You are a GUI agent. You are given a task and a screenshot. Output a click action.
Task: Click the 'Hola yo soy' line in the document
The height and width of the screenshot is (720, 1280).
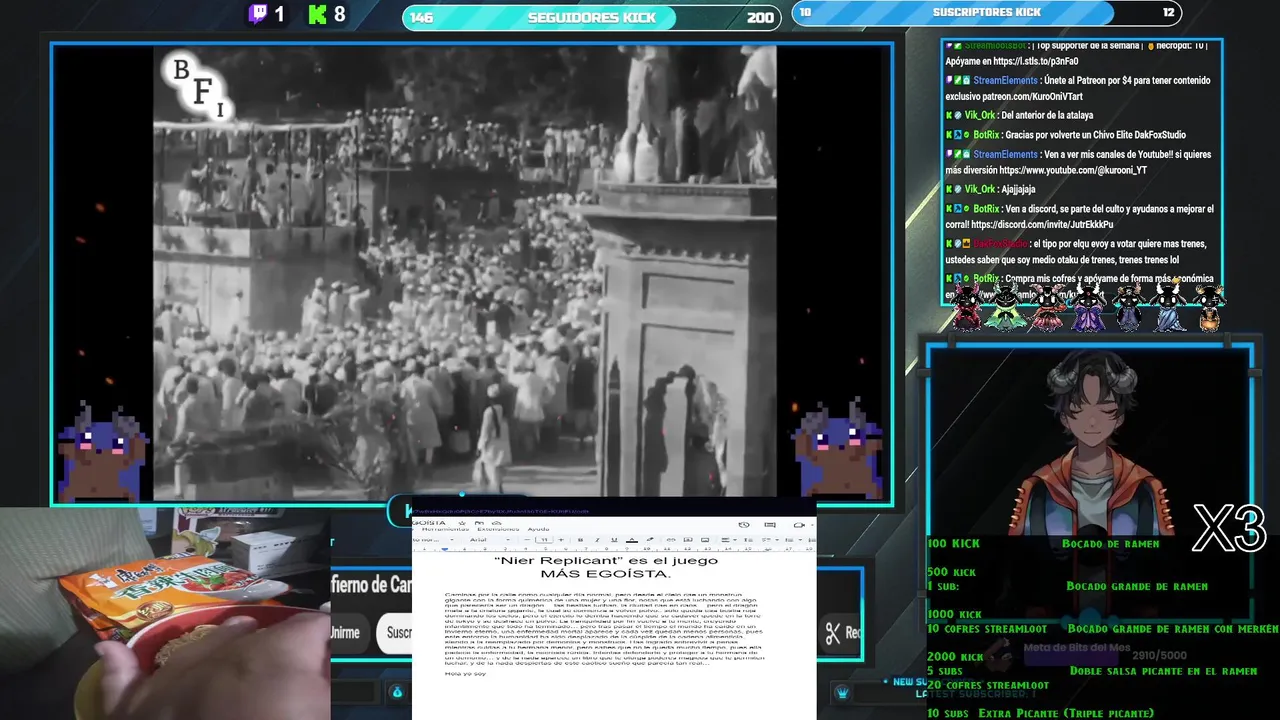[465, 673]
